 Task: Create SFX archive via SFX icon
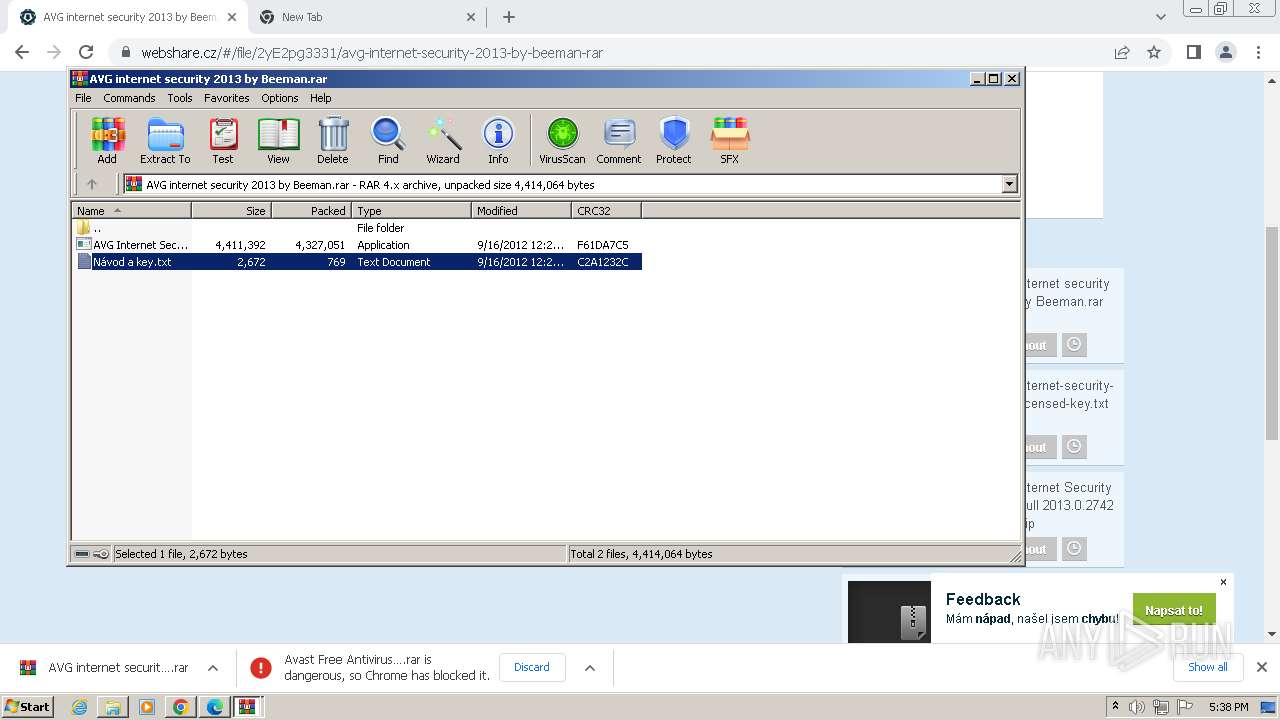click(x=730, y=140)
